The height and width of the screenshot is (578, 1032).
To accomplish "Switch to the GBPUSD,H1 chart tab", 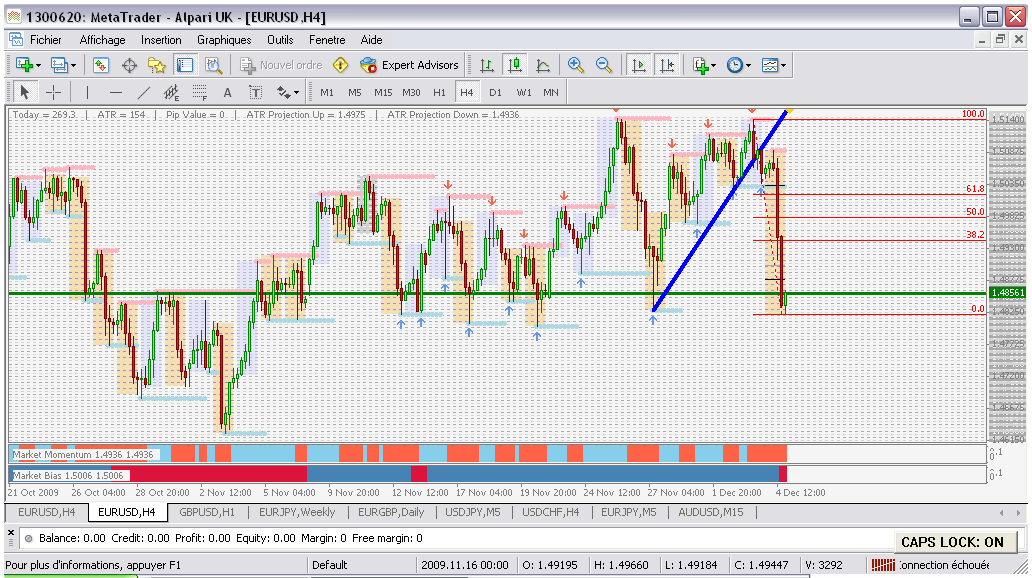I will point(207,512).
